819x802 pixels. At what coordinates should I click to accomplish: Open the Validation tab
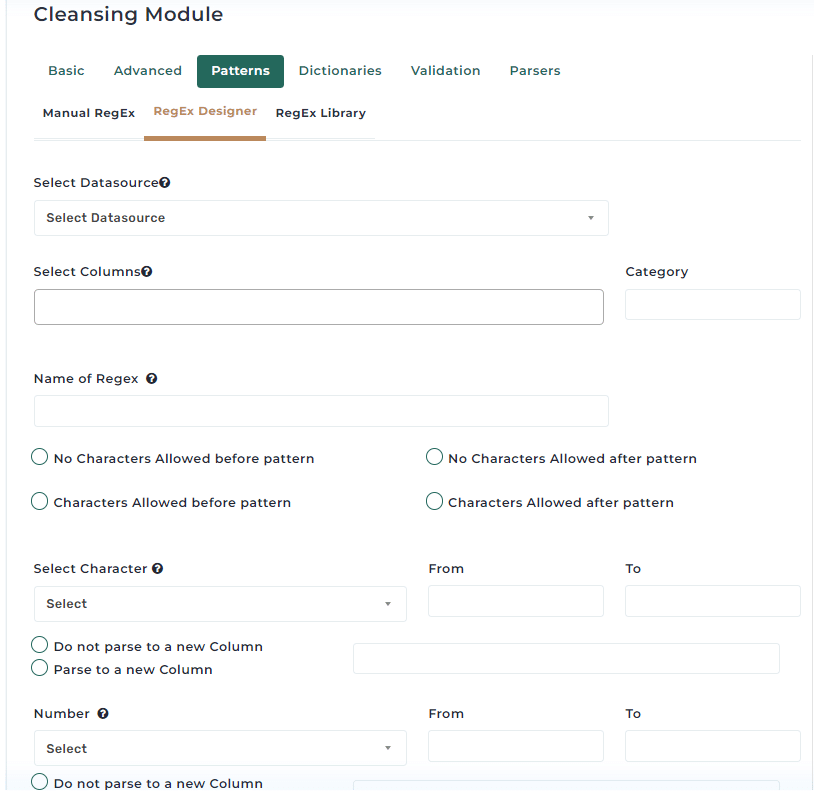[x=446, y=71]
